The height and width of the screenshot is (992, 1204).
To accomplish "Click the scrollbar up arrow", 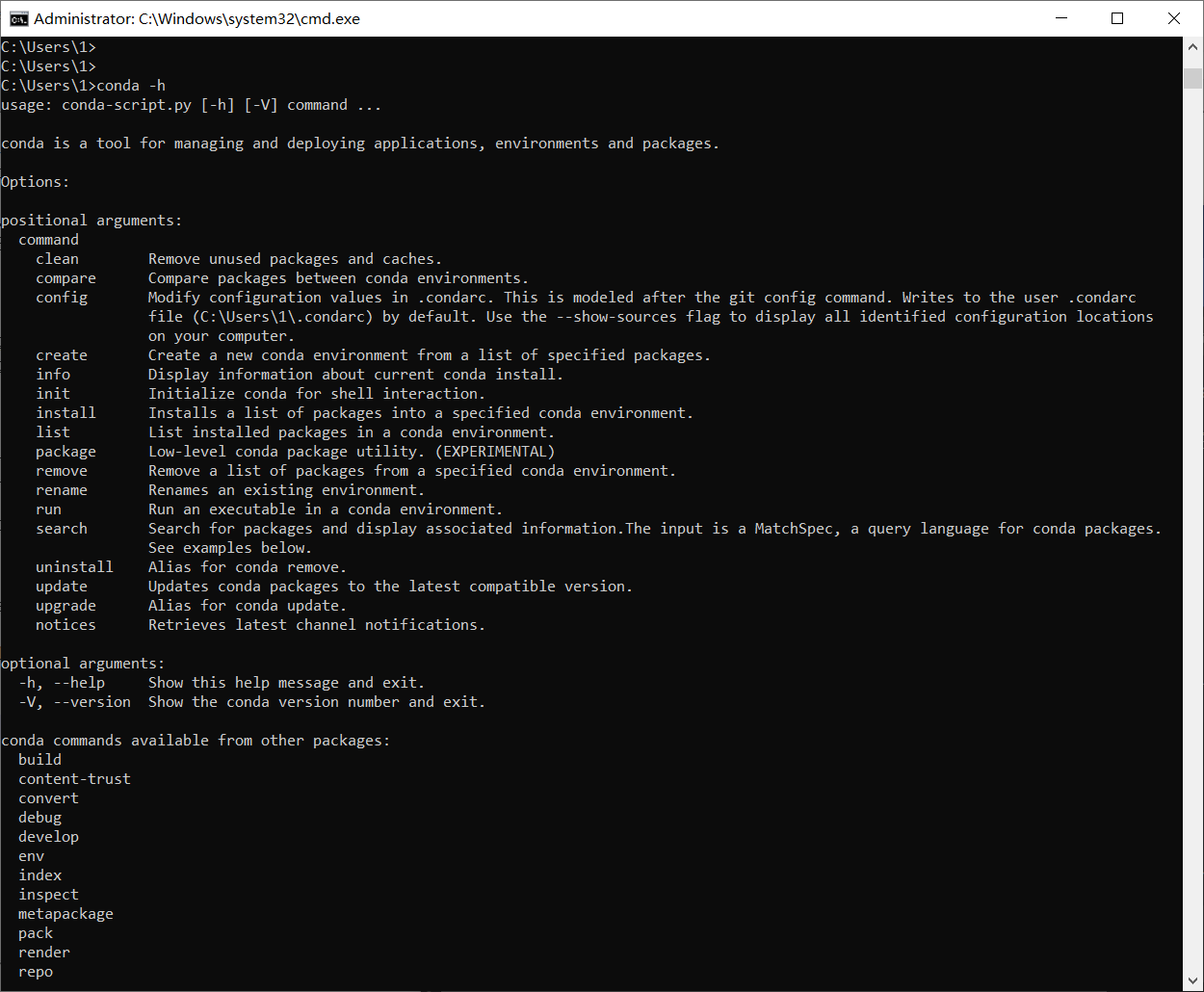I will point(1192,46).
